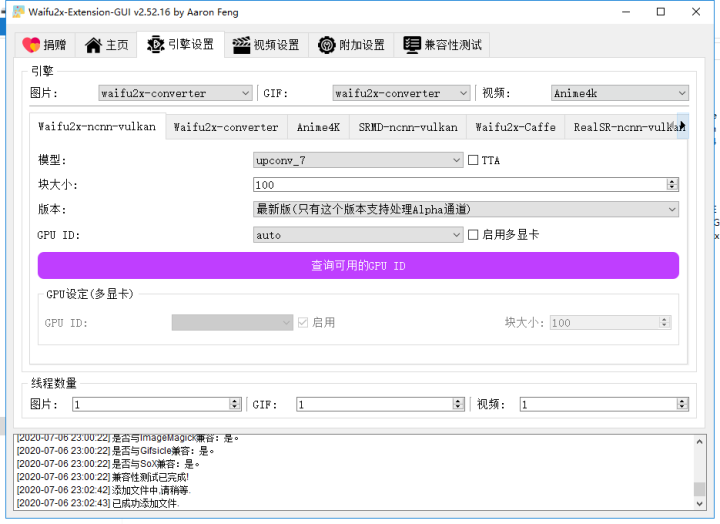Select the Anime4K sub-tab
Screen dimensions: 720x524
pyautogui.click(x=318, y=127)
